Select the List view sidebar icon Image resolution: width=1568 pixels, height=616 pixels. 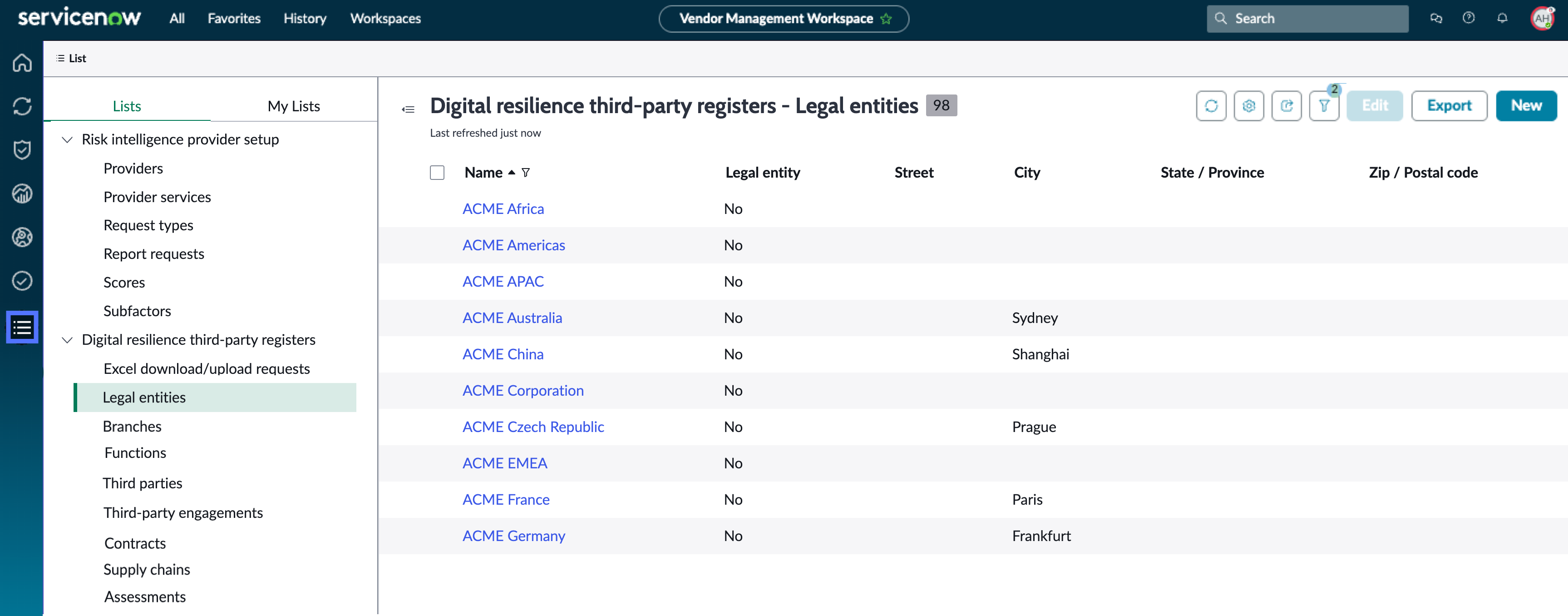(x=22, y=327)
